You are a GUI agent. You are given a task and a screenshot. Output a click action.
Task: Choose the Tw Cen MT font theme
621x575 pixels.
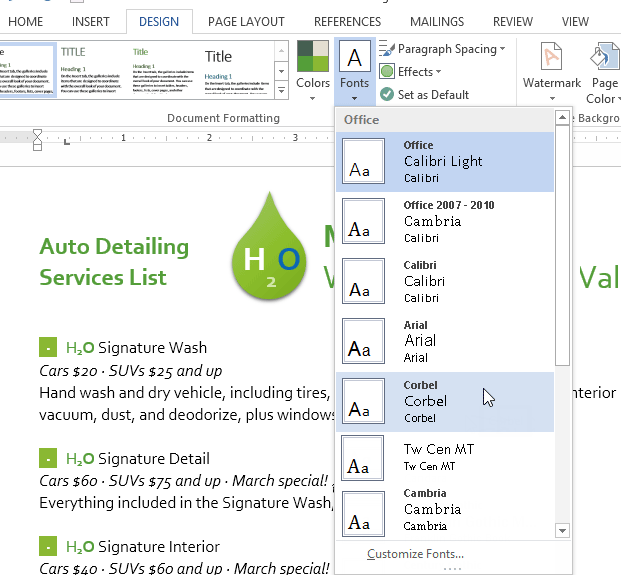tap(445, 458)
